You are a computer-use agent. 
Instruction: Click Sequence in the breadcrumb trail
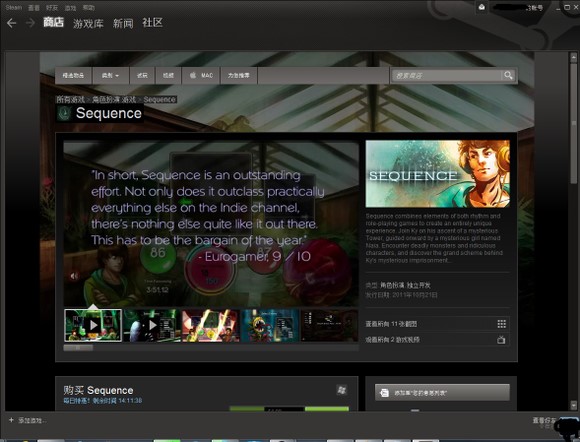tap(159, 99)
